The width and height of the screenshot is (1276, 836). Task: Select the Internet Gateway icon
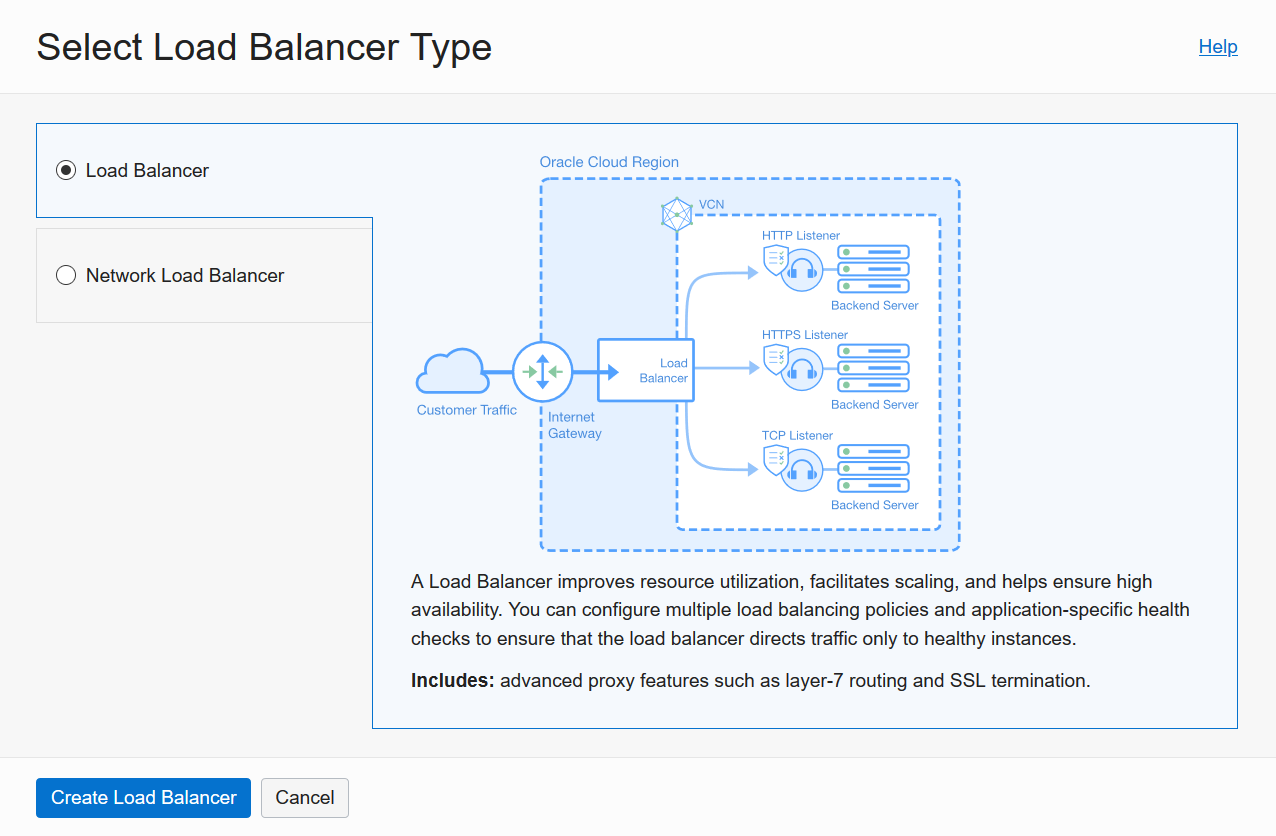point(542,371)
